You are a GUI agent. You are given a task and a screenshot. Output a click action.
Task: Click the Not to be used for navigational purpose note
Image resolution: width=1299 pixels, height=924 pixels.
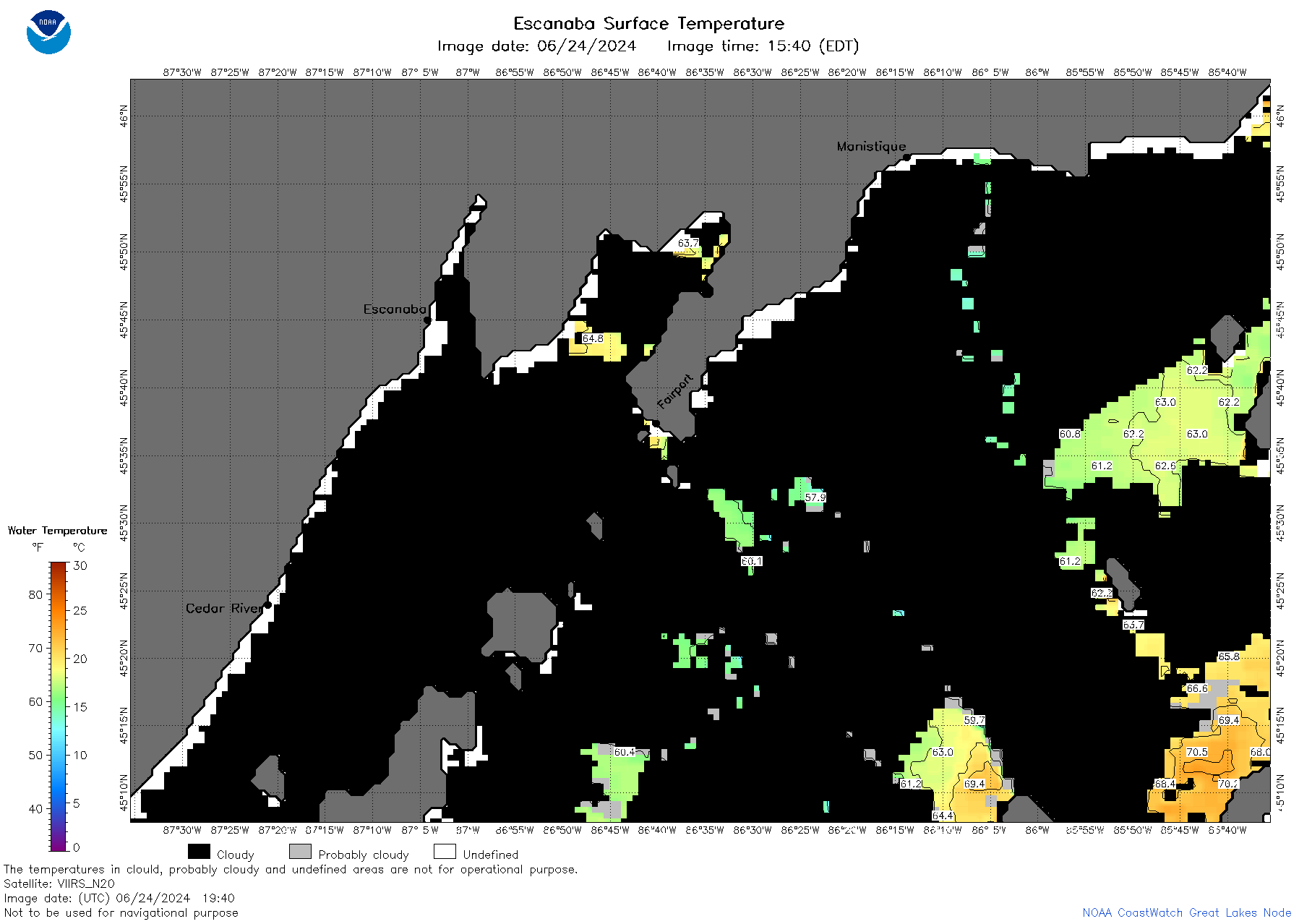121,912
